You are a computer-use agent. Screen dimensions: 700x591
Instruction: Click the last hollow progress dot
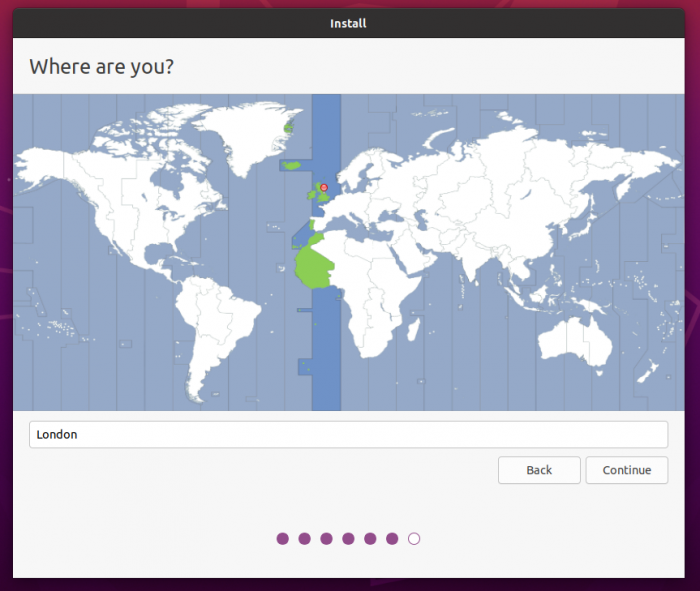click(x=414, y=539)
